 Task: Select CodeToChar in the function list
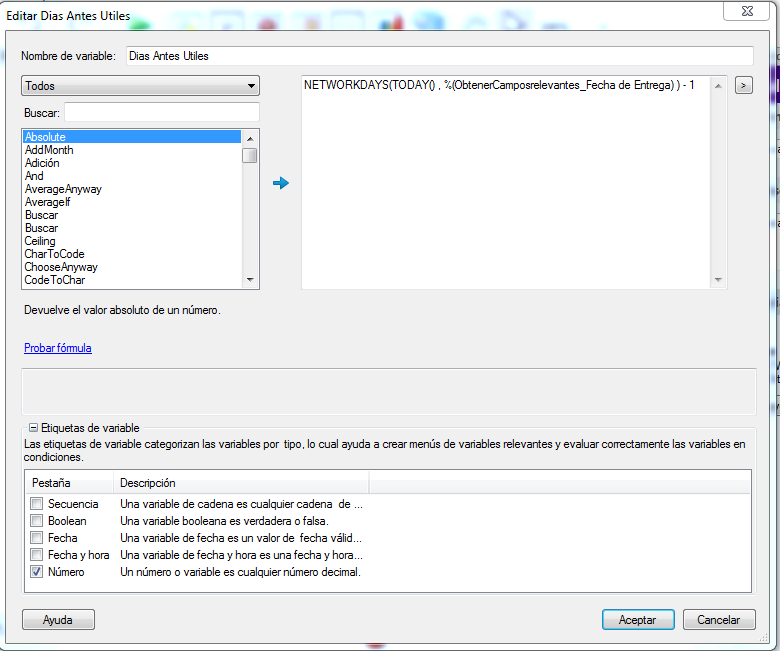132,280
